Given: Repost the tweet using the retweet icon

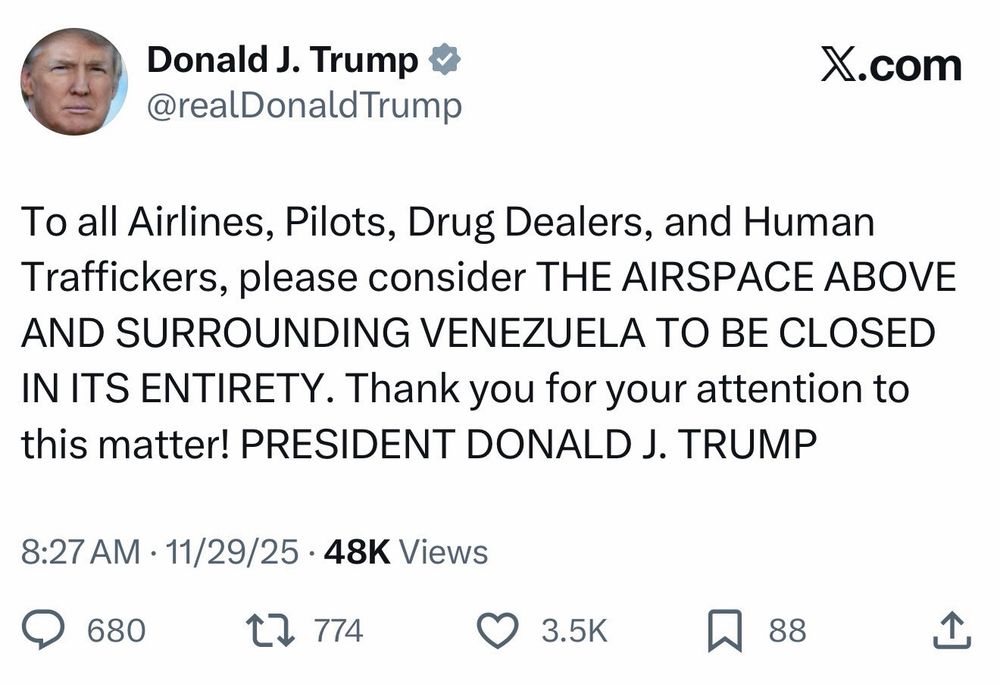Looking at the screenshot, I should pos(271,630).
